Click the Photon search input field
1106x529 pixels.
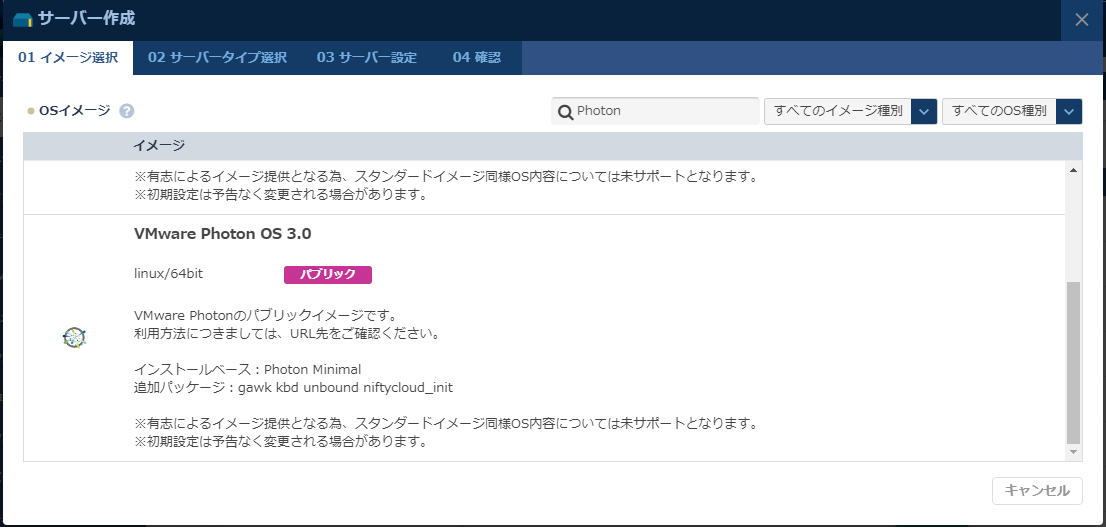655,111
